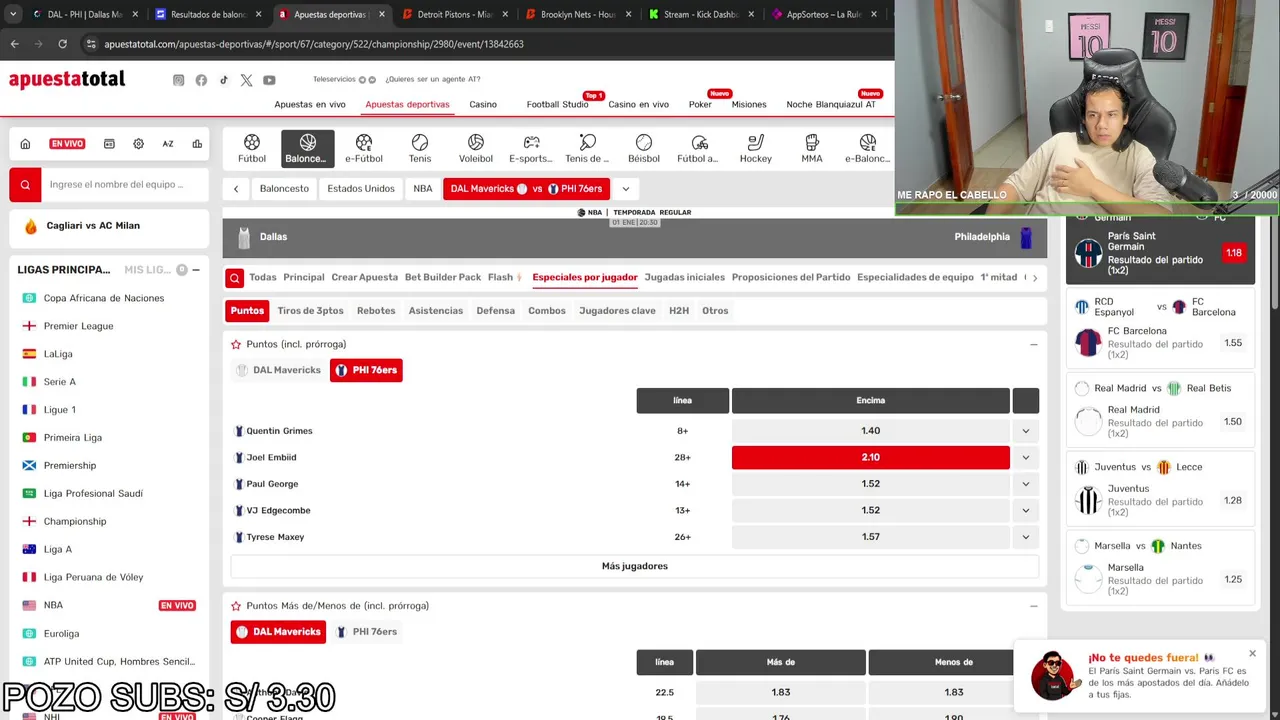The image size is (1280, 720).
Task: Open the Tenis de mesa icon
Action: (587, 148)
